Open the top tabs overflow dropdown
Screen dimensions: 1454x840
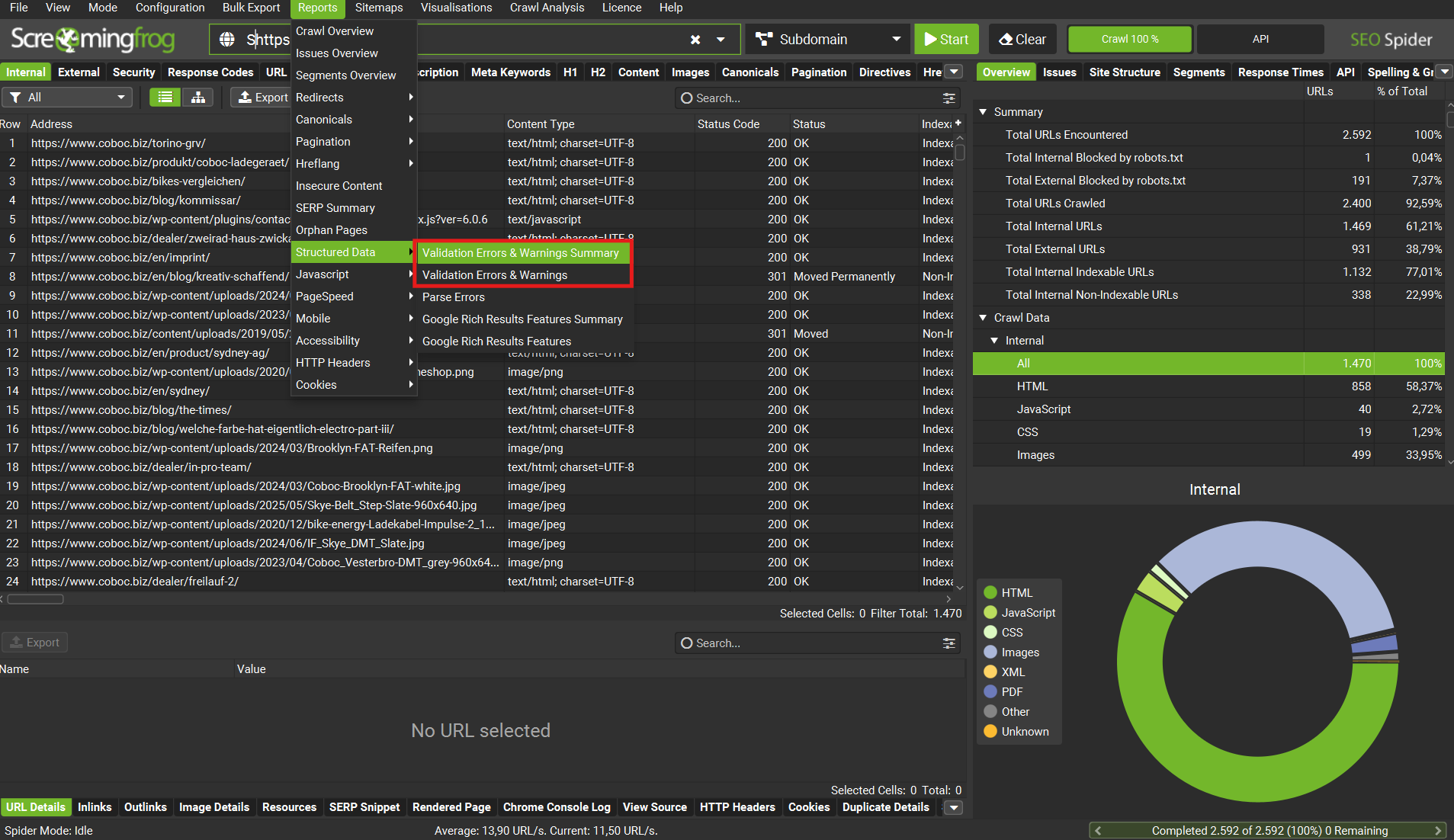(954, 72)
